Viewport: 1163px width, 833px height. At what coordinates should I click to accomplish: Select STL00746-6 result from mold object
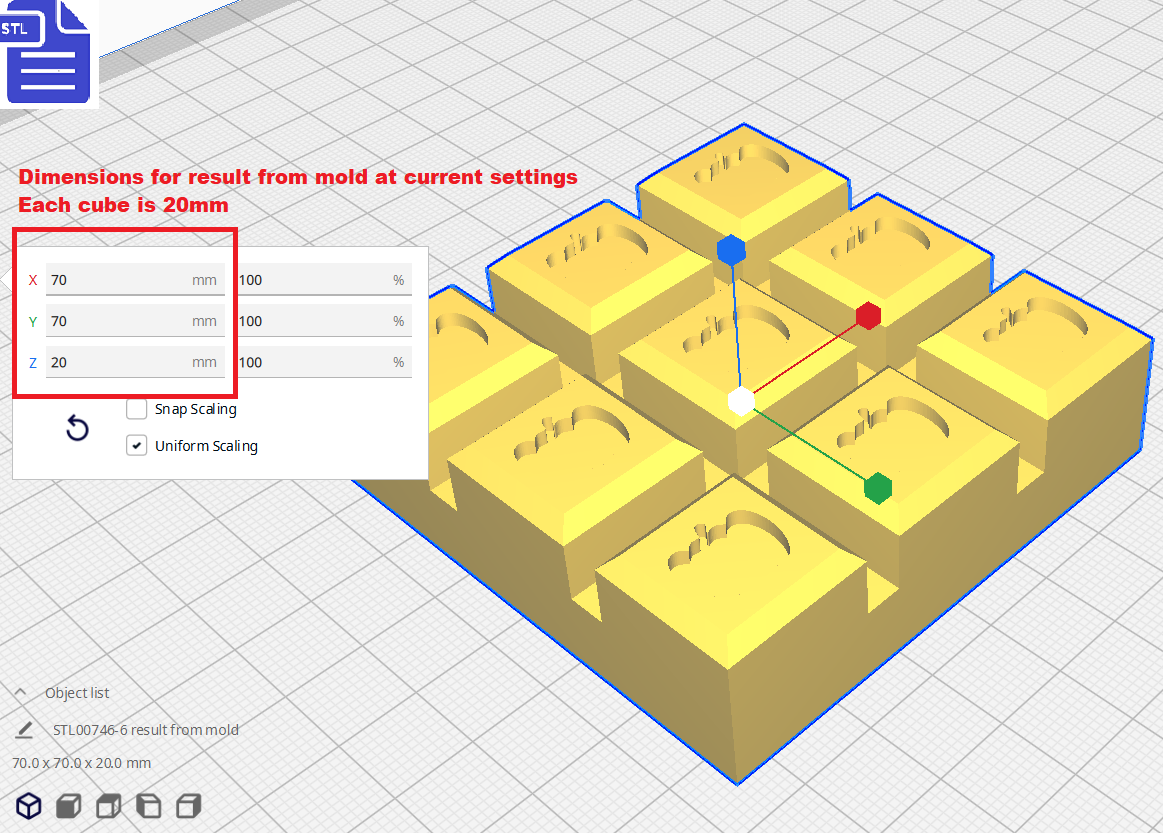[146, 730]
